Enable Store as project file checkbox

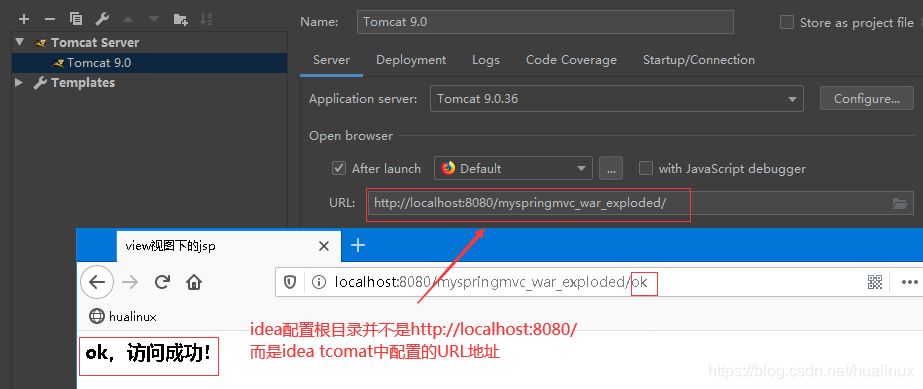tap(786, 22)
